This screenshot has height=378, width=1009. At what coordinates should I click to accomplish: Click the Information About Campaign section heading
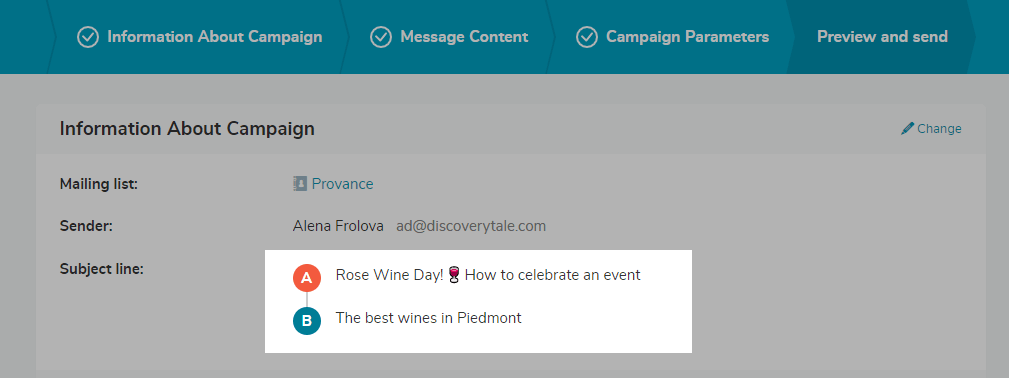pyautogui.click(x=187, y=129)
